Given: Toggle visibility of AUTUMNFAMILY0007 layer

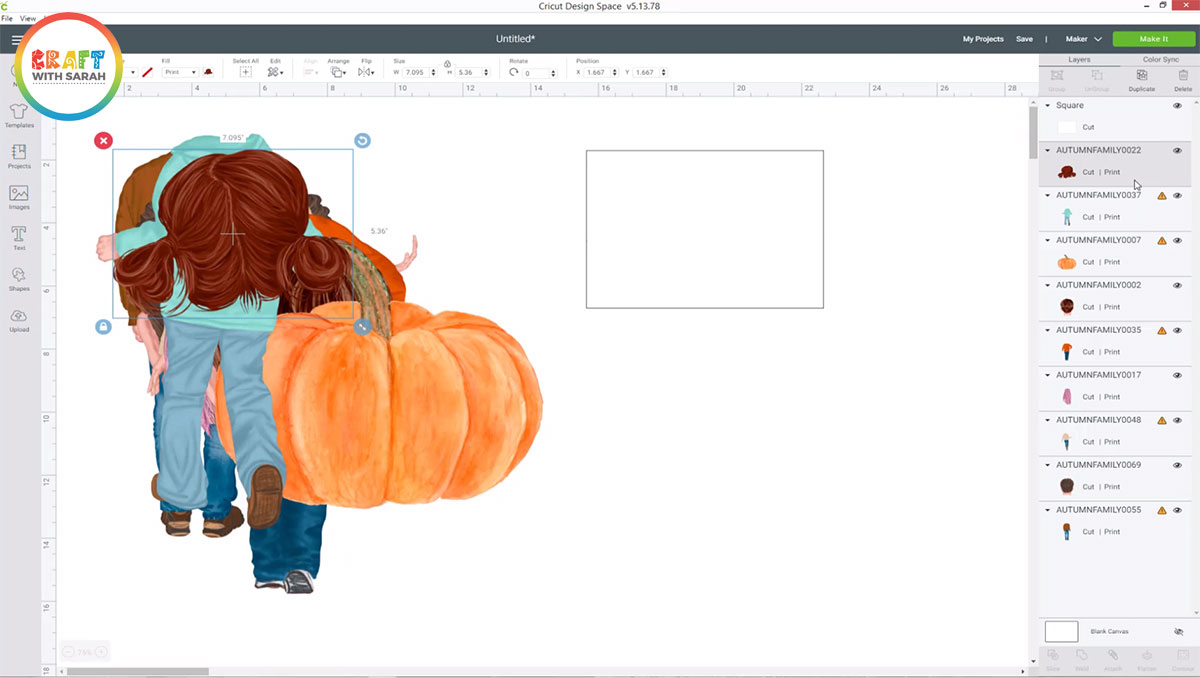Looking at the screenshot, I should [x=1177, y=241].
